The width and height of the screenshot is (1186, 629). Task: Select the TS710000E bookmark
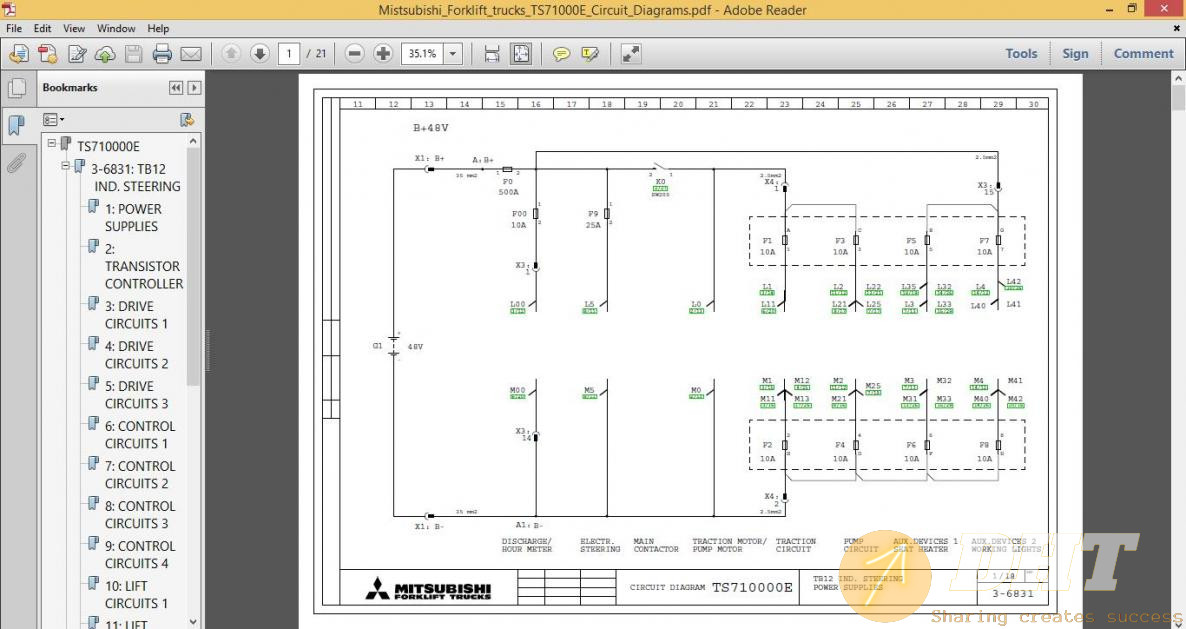tap(108, 147)
